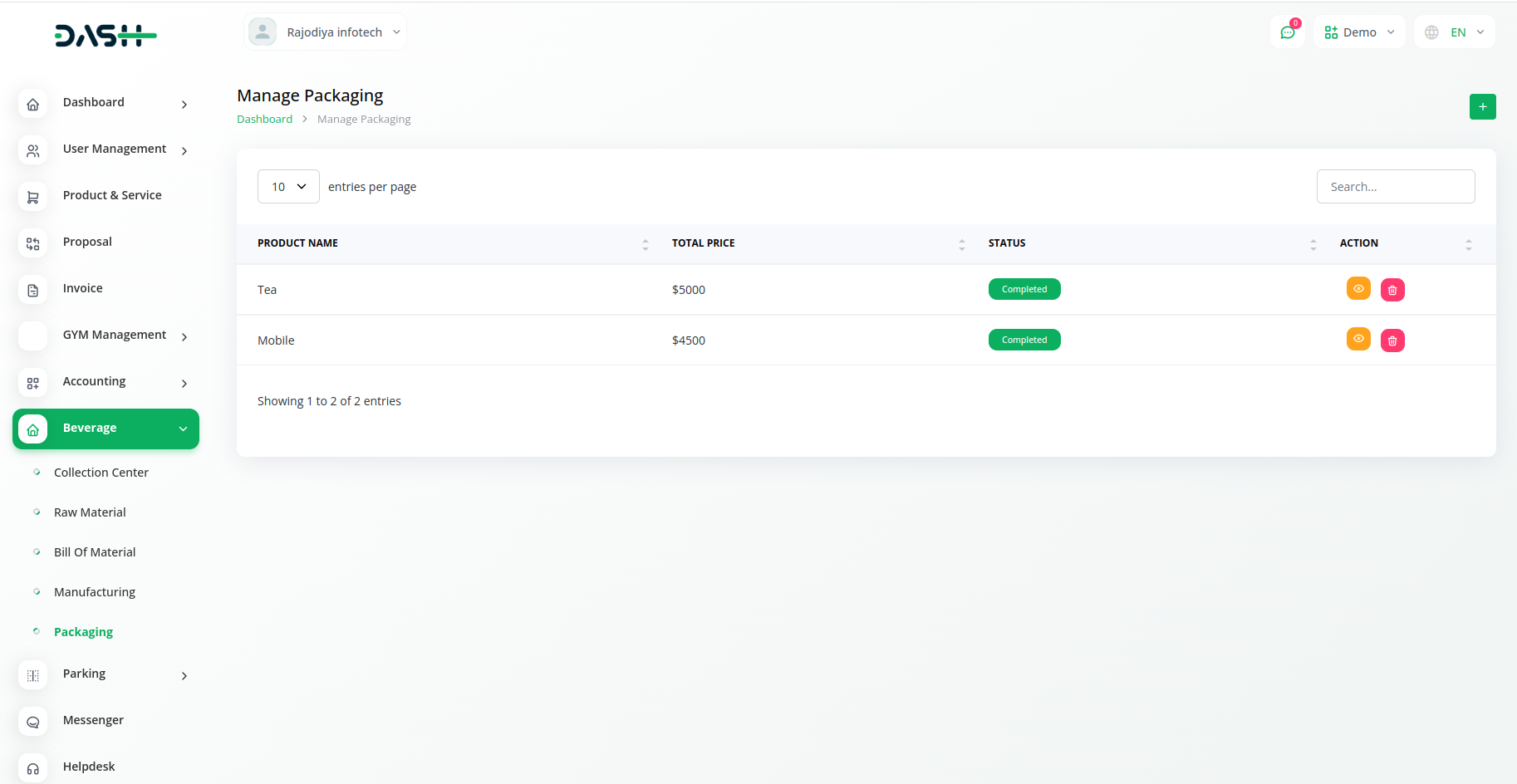The width and height of the screenshot is (1517, 784).
Task: Open the Rajodiya infotech account dropdown
Action: pos(326,32)
